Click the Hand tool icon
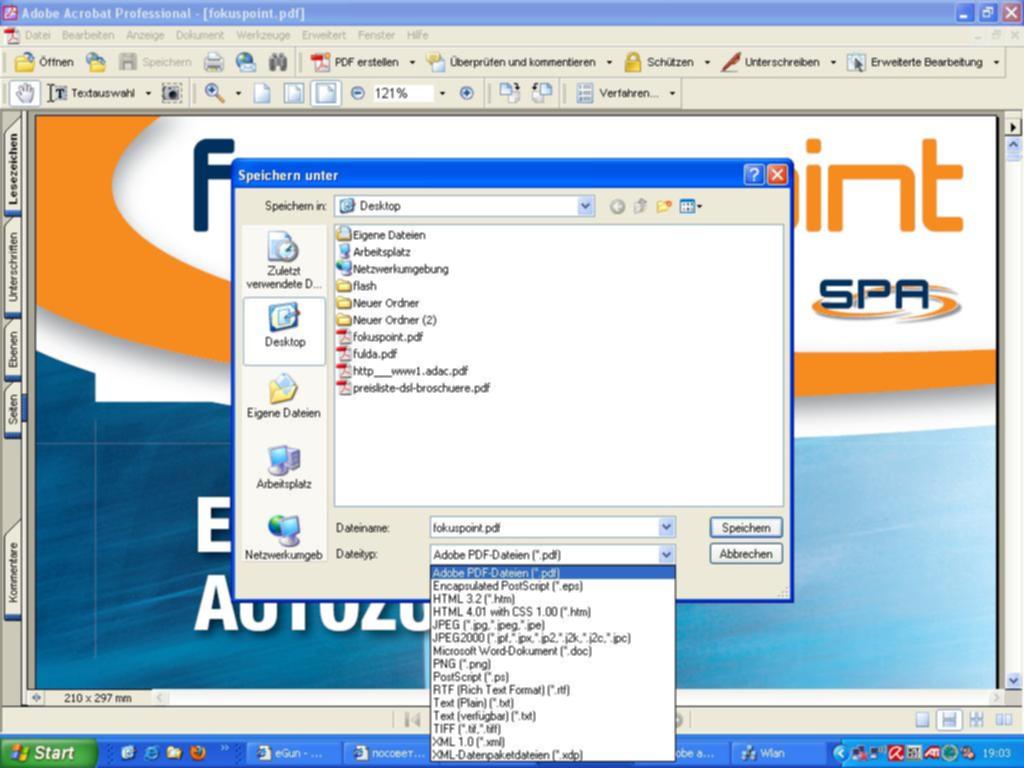The width and height of the screenshot is (1024, 768). [25, 93]
